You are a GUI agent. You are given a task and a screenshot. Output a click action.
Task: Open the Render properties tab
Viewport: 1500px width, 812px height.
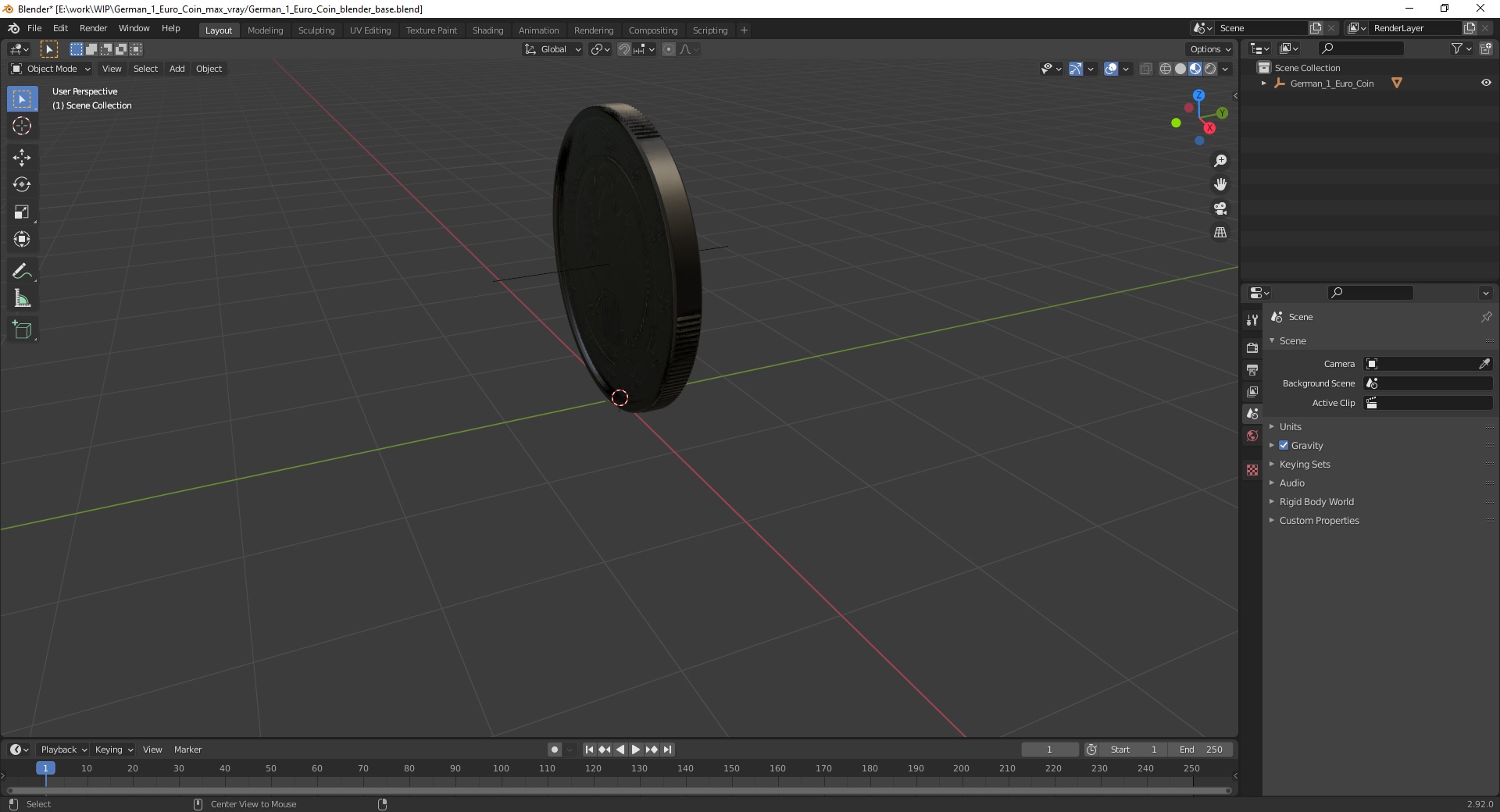pos(1252,347)
